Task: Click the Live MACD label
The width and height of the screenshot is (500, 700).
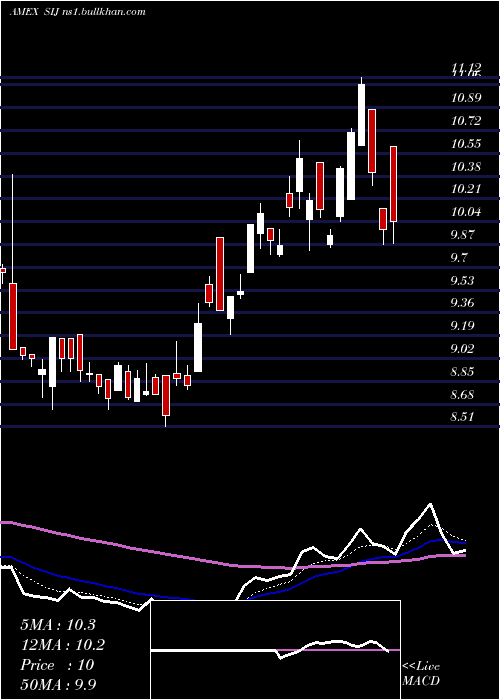Action: (421, 673)
